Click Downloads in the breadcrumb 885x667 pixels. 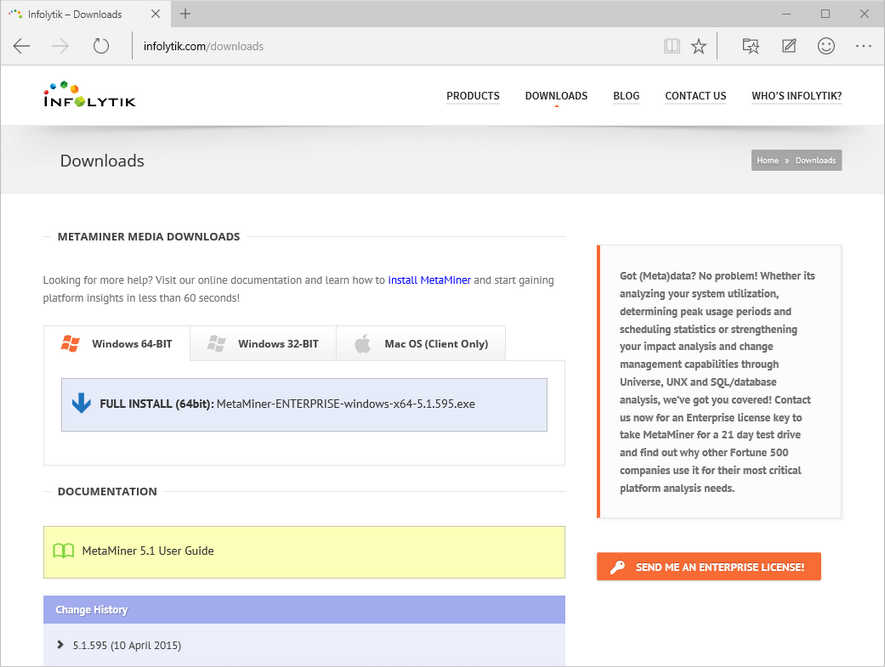[816, 160]
